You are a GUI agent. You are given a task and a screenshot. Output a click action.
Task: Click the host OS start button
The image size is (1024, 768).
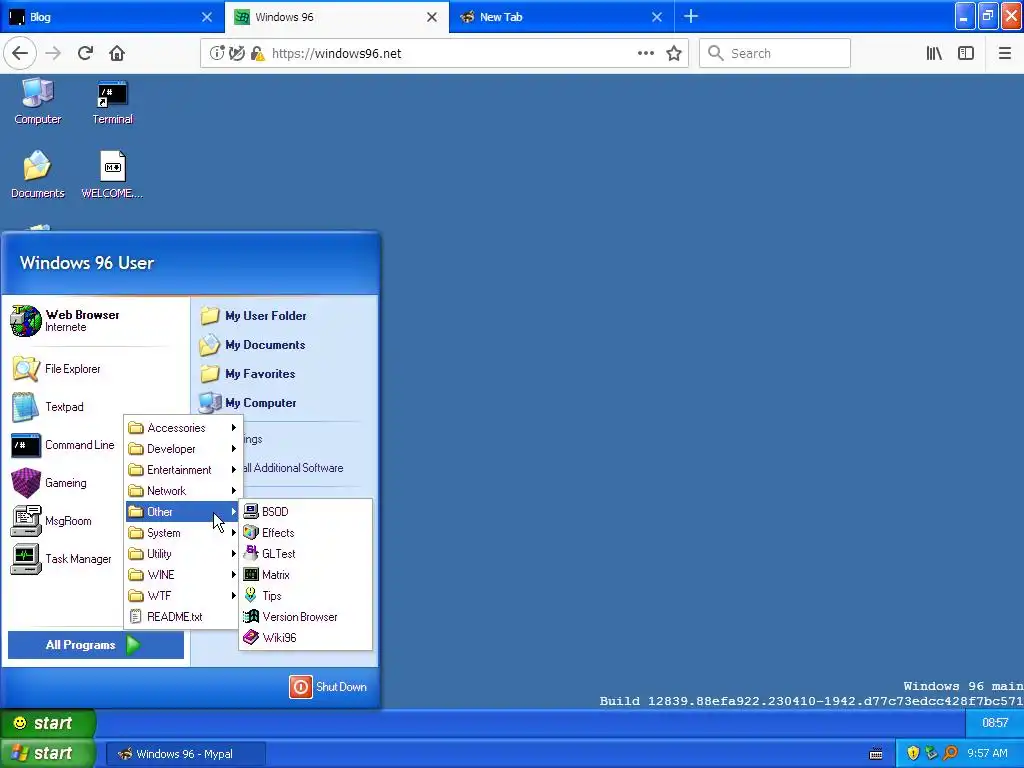click(47, 753)
